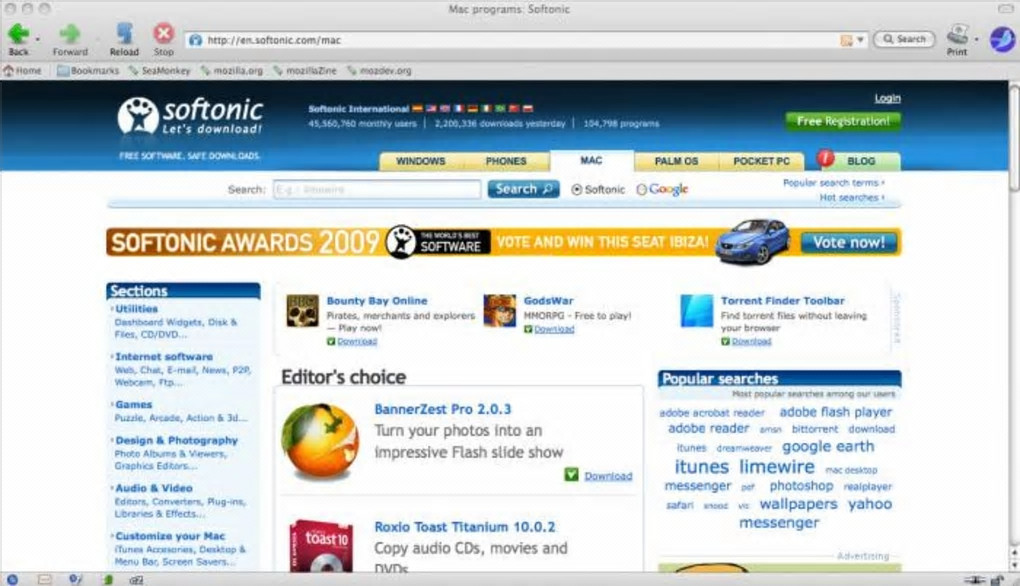Image resolution: width=1020 pixels, height=586 pixels.
Task: Click the site favicon in the URL bar
Action: click(x=195, y=40)
